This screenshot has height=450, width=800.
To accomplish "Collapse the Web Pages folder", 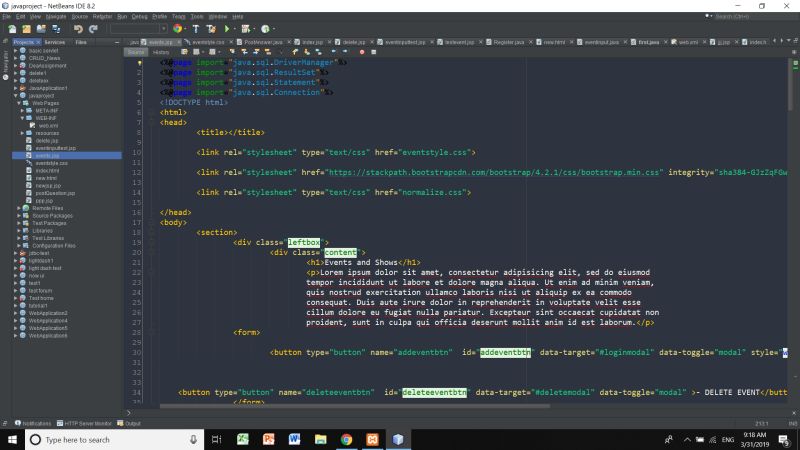I will [19, 103].
